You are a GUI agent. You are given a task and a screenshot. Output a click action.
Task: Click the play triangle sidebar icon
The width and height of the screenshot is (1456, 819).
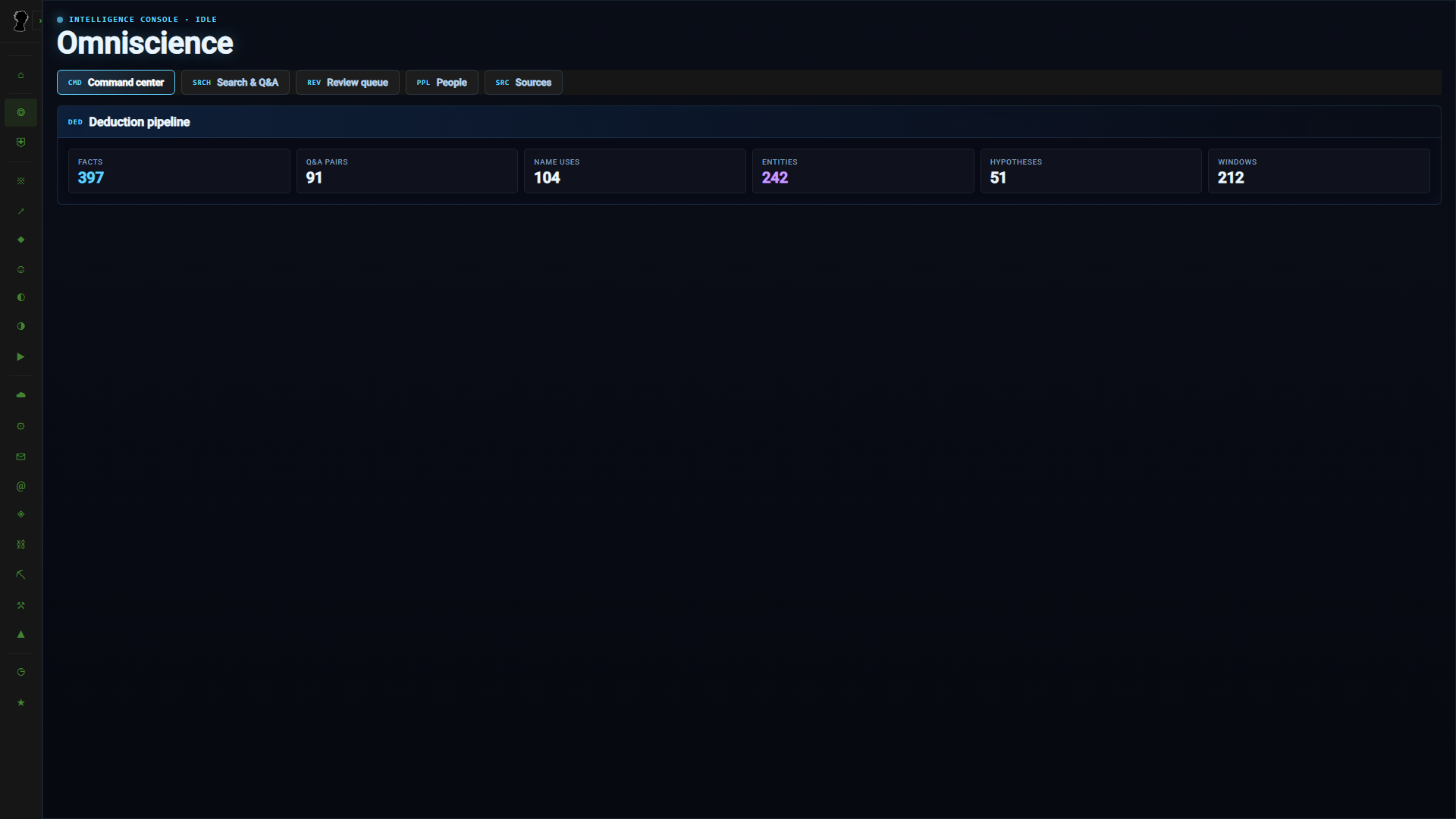tap(20, 356)
